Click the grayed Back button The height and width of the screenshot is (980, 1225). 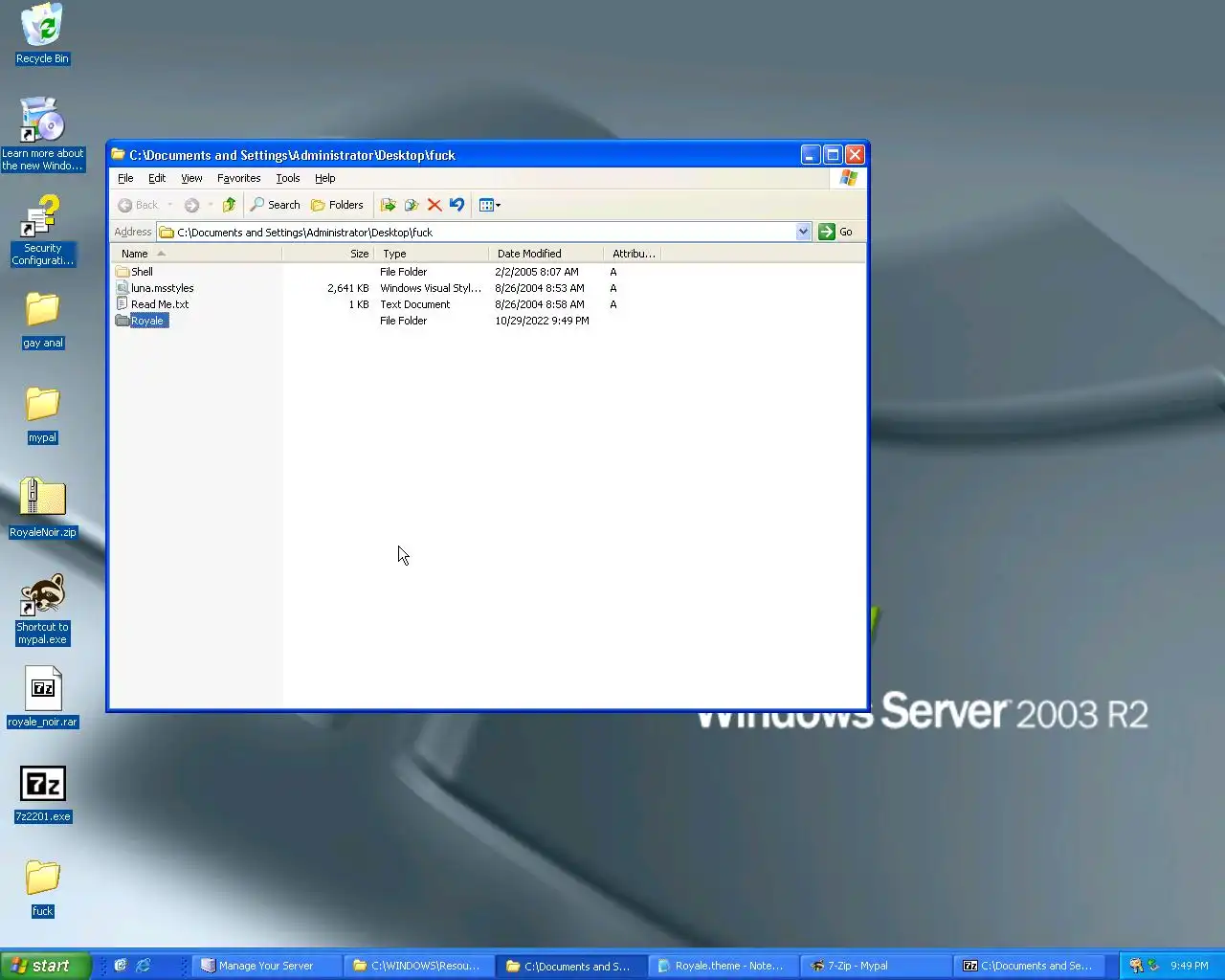138,205
